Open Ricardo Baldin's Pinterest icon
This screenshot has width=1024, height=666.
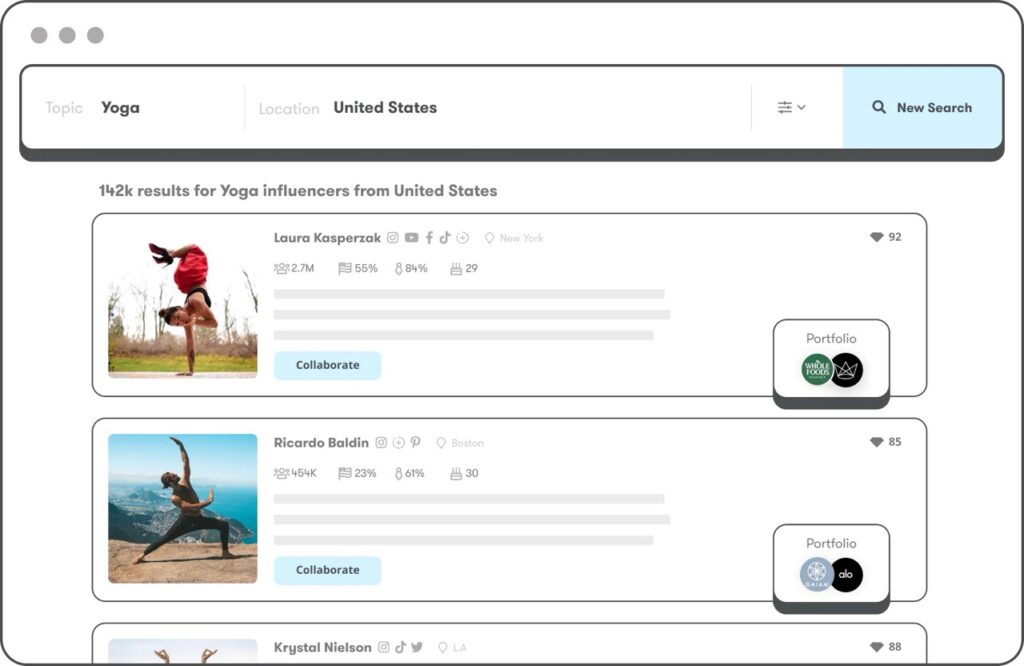(x=415, y=443)
